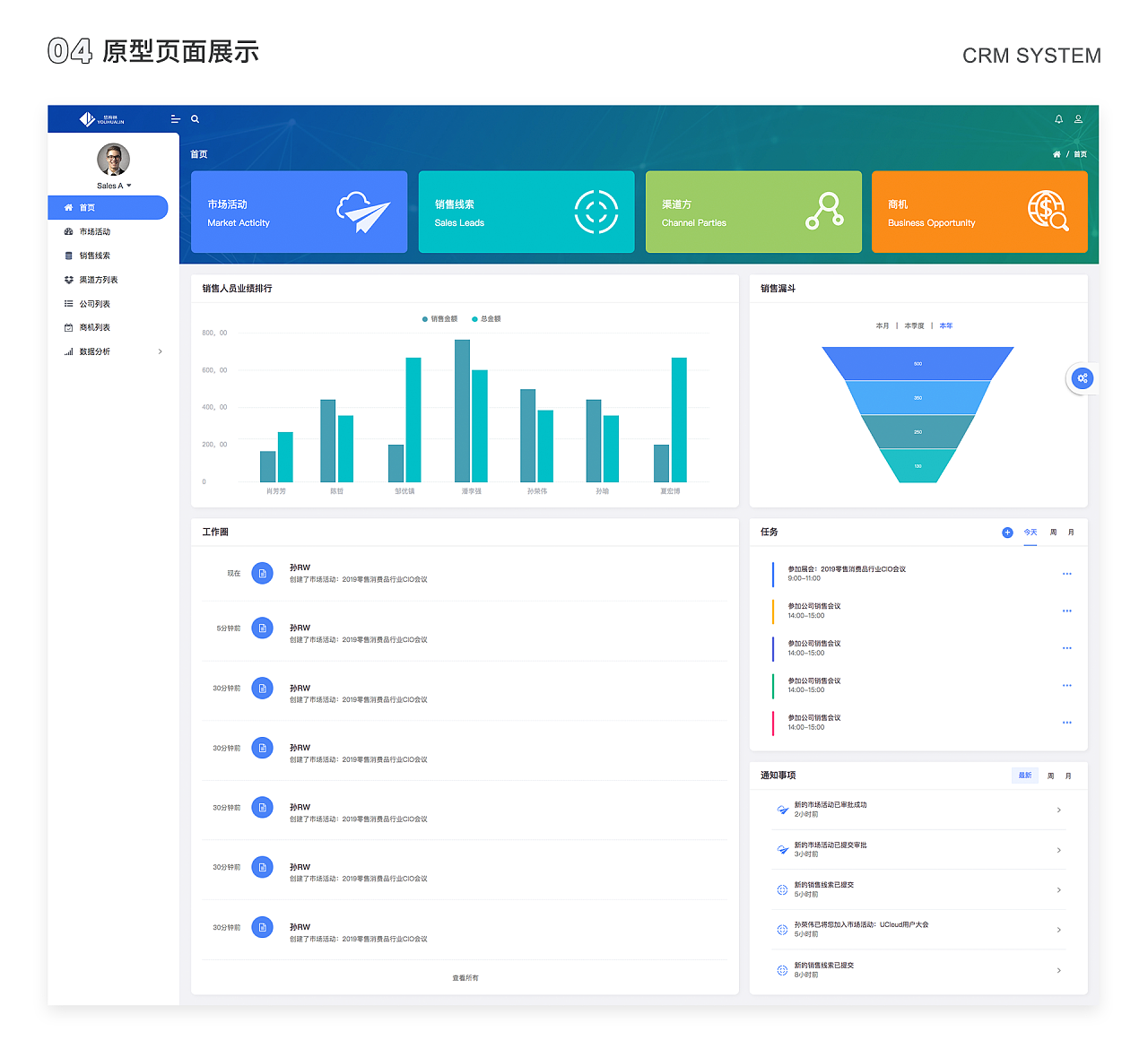Click the funnel 130 bottom segment
This screenshot has width=1148, height=1040.
tap(918, 466)
